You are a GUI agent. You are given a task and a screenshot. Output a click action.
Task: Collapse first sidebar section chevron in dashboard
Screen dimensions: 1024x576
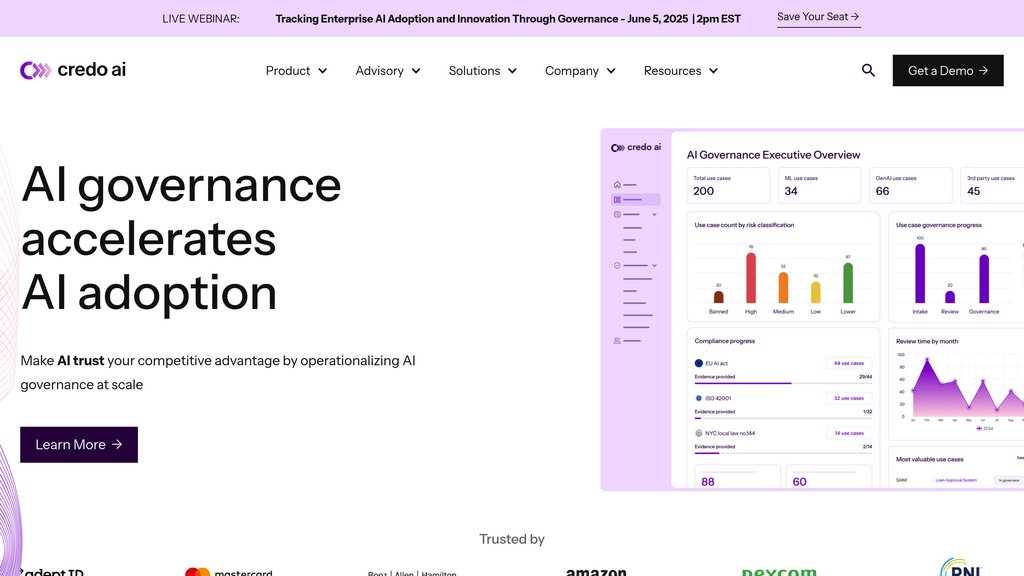(x=655, y=214)
